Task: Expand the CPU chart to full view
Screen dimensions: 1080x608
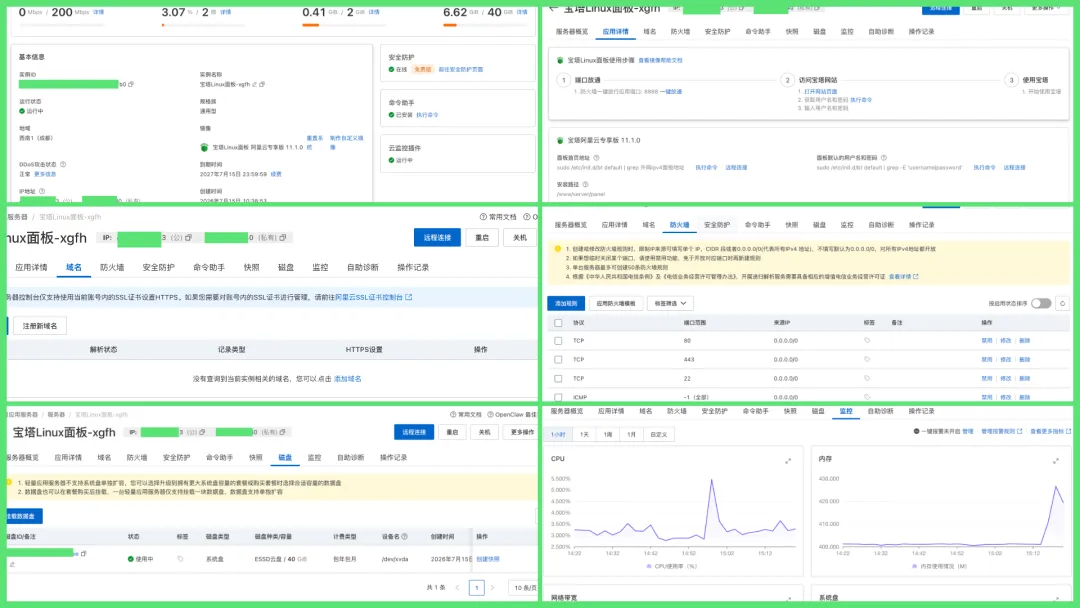Action: click(x=788, y=461)
